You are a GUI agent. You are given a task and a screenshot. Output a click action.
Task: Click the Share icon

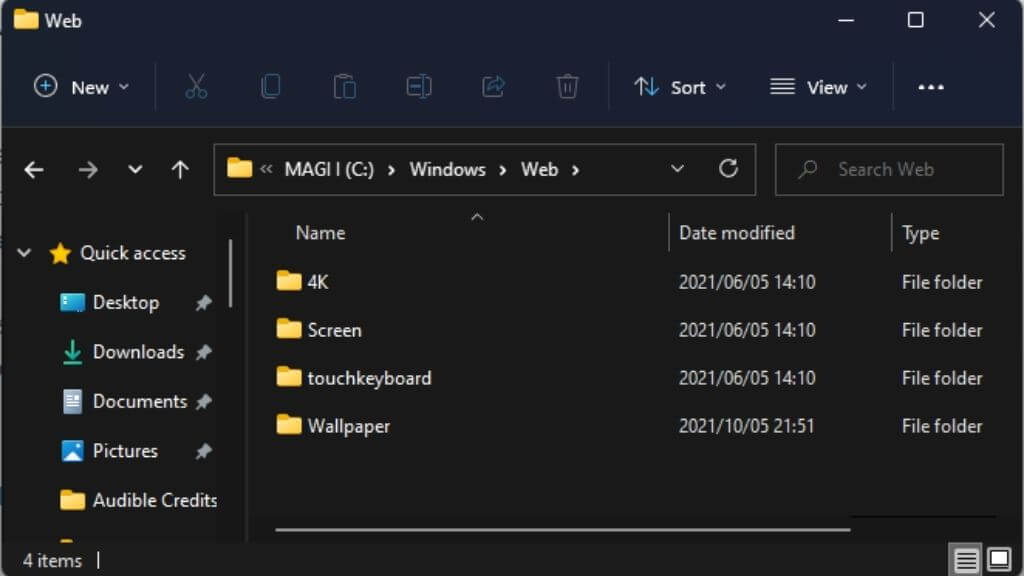pos(493,86)
